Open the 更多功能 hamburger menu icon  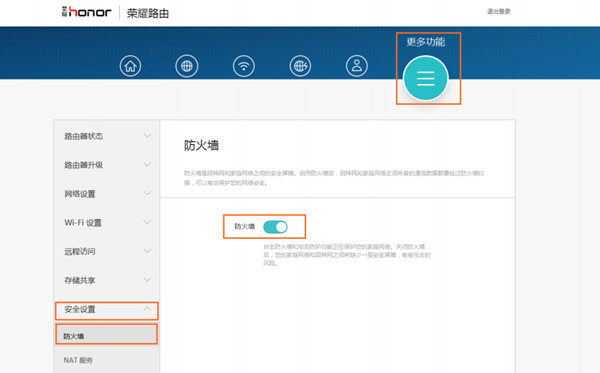click(x=426, y=78)
